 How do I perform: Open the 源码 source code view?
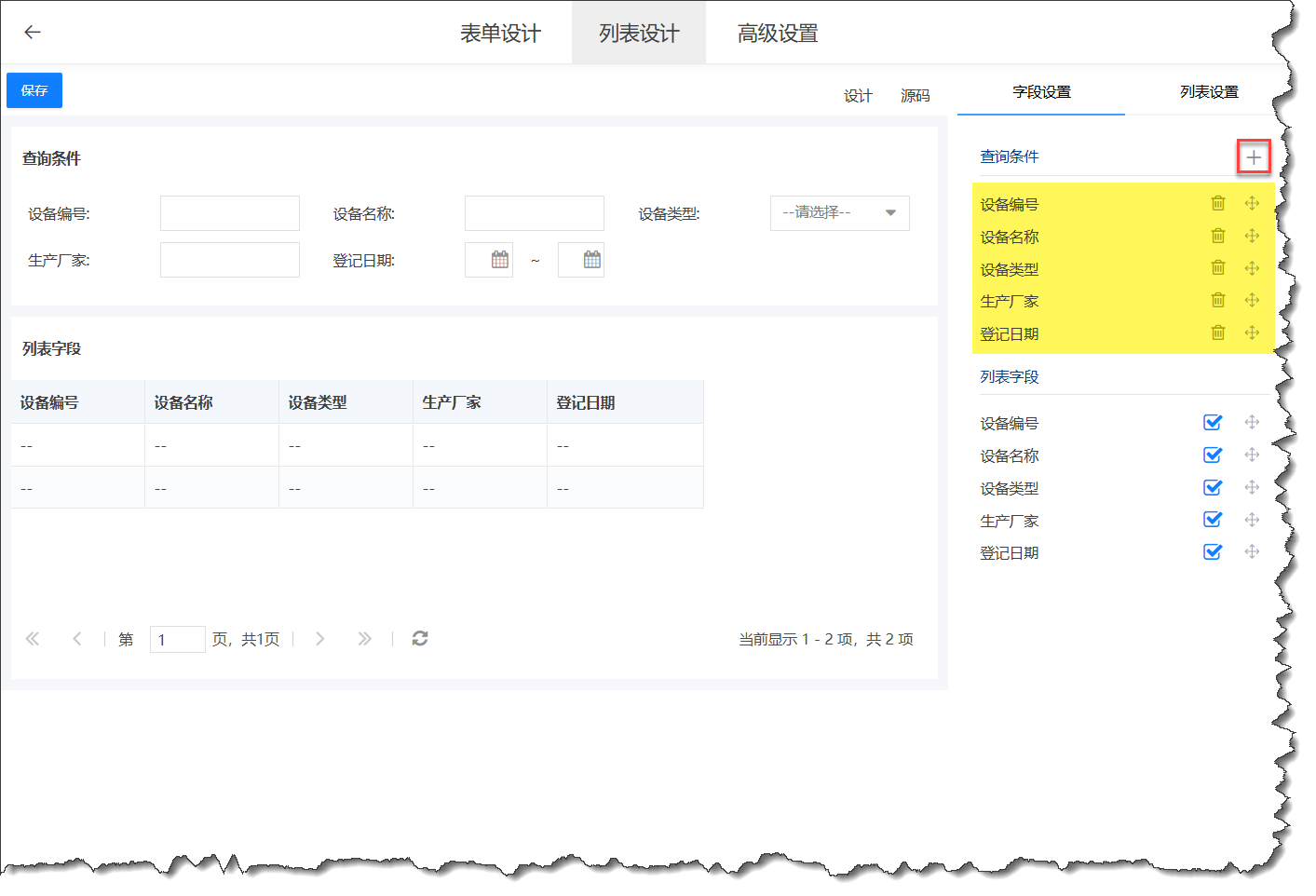(x=915, y=95)
